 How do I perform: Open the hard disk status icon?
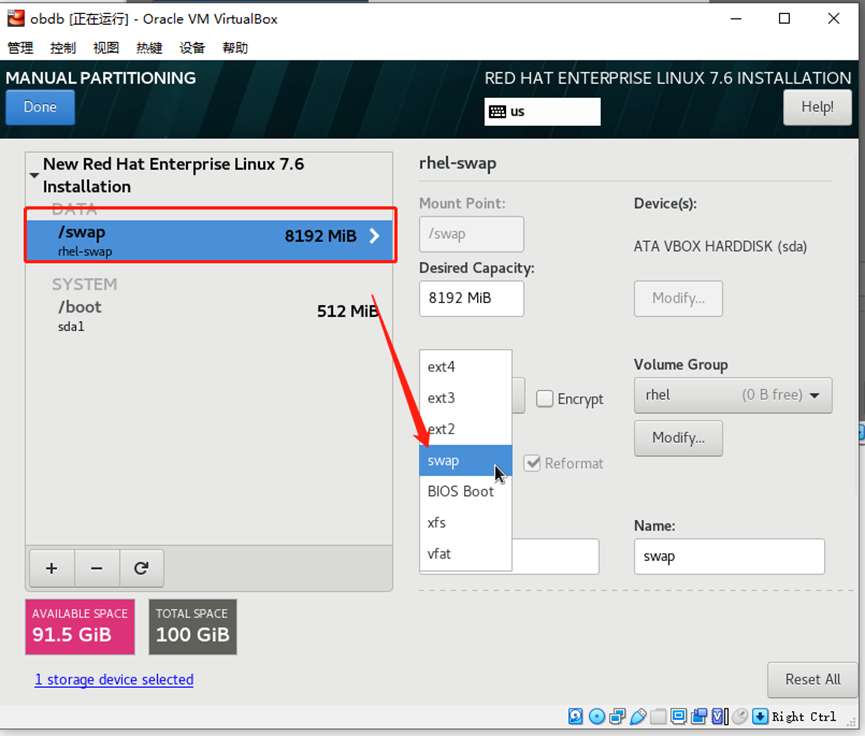point(575,716)
